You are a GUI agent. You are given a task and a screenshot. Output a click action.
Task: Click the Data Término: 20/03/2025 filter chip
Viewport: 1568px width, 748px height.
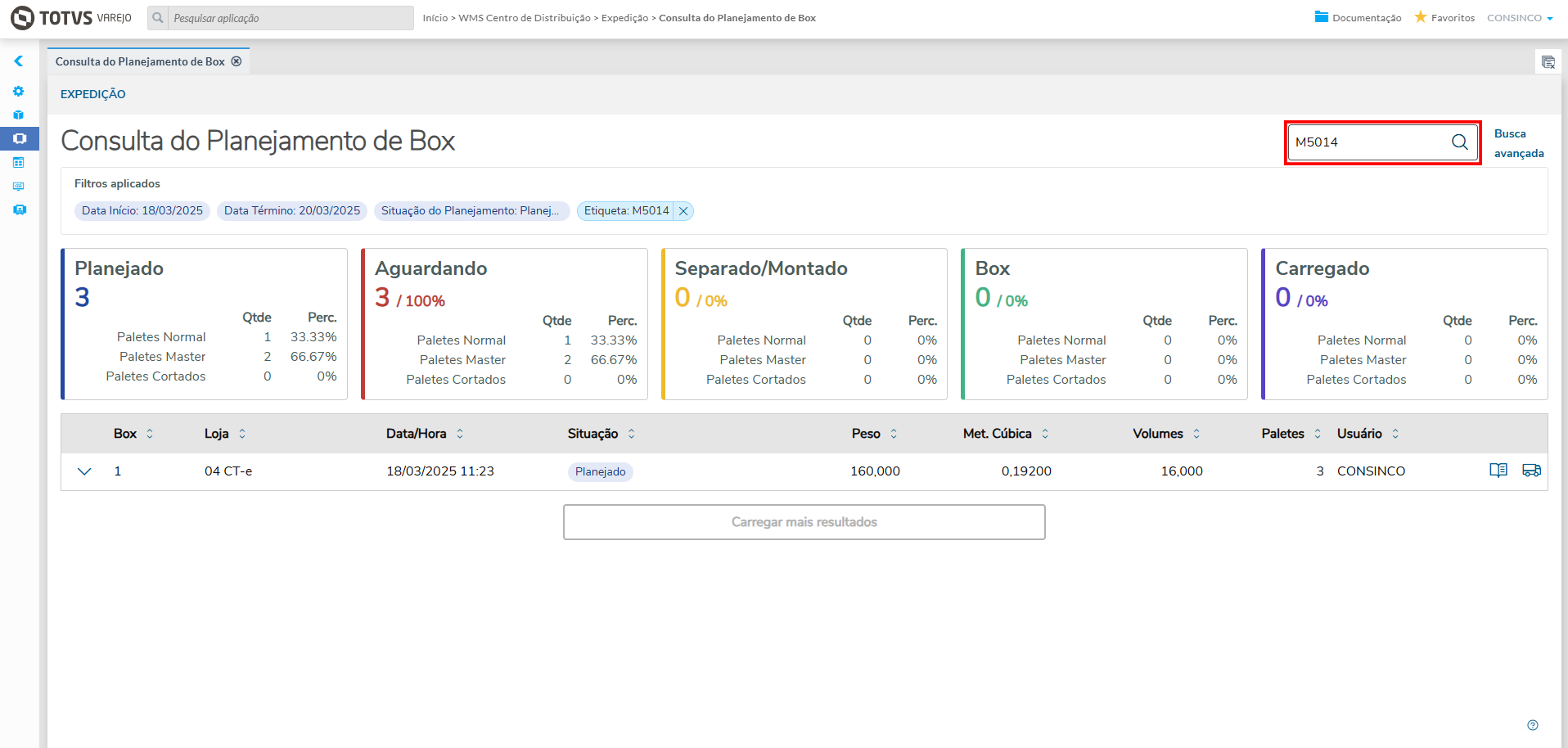pos(292,211)
